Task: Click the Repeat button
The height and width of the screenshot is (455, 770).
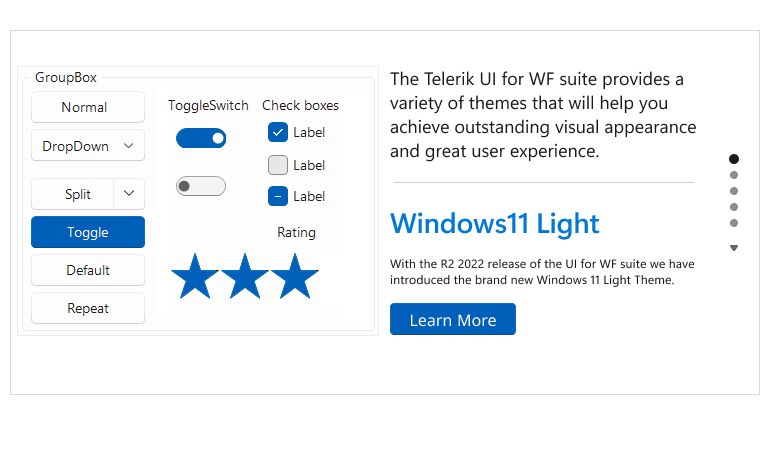Action: pos(88,308)
